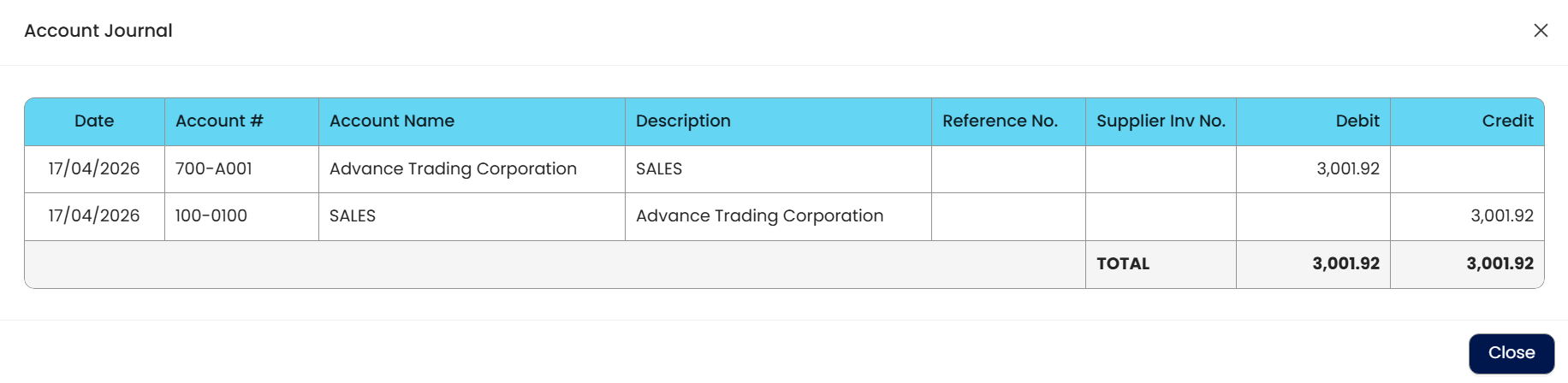Click the Supplier Inv No. column header
Screen dimensions: 1568x383
point(1161,121)
